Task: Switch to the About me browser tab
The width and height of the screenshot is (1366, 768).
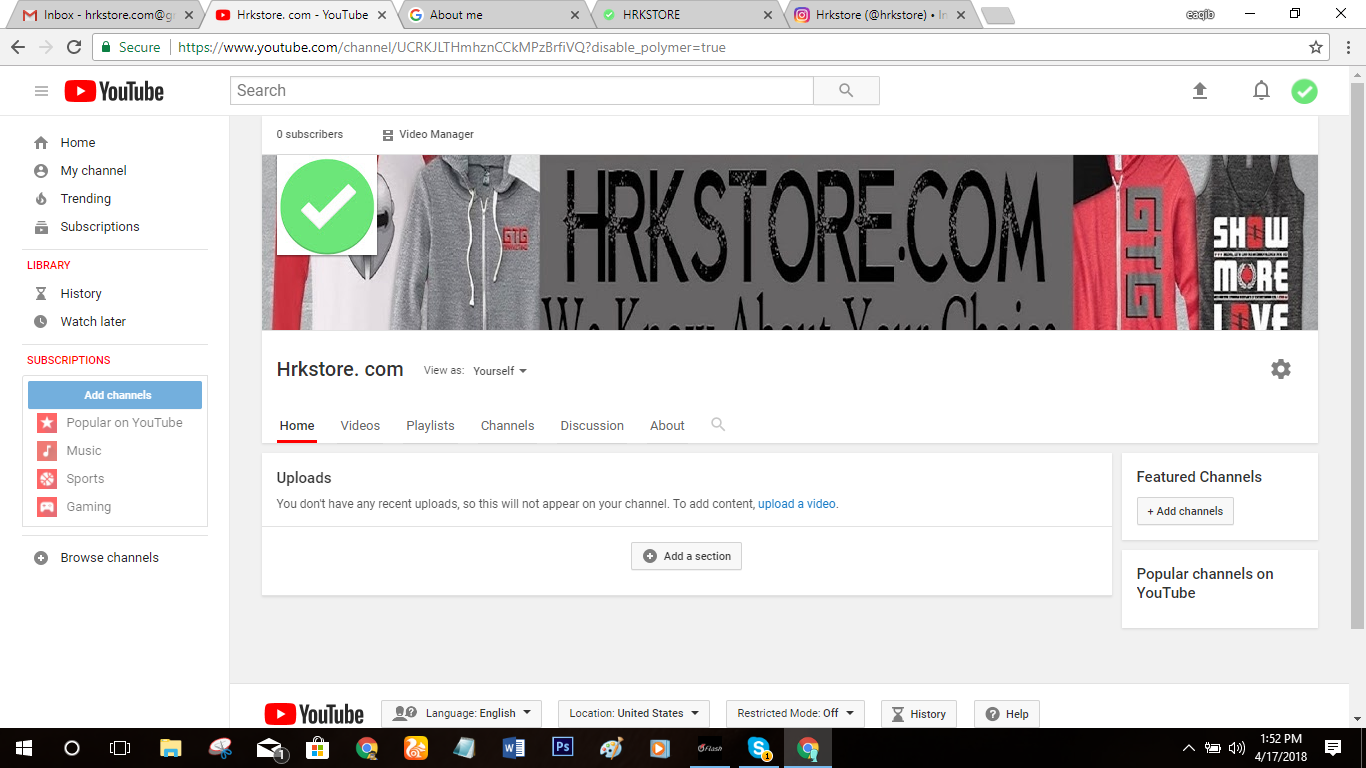Action: (x=494, y=15)
